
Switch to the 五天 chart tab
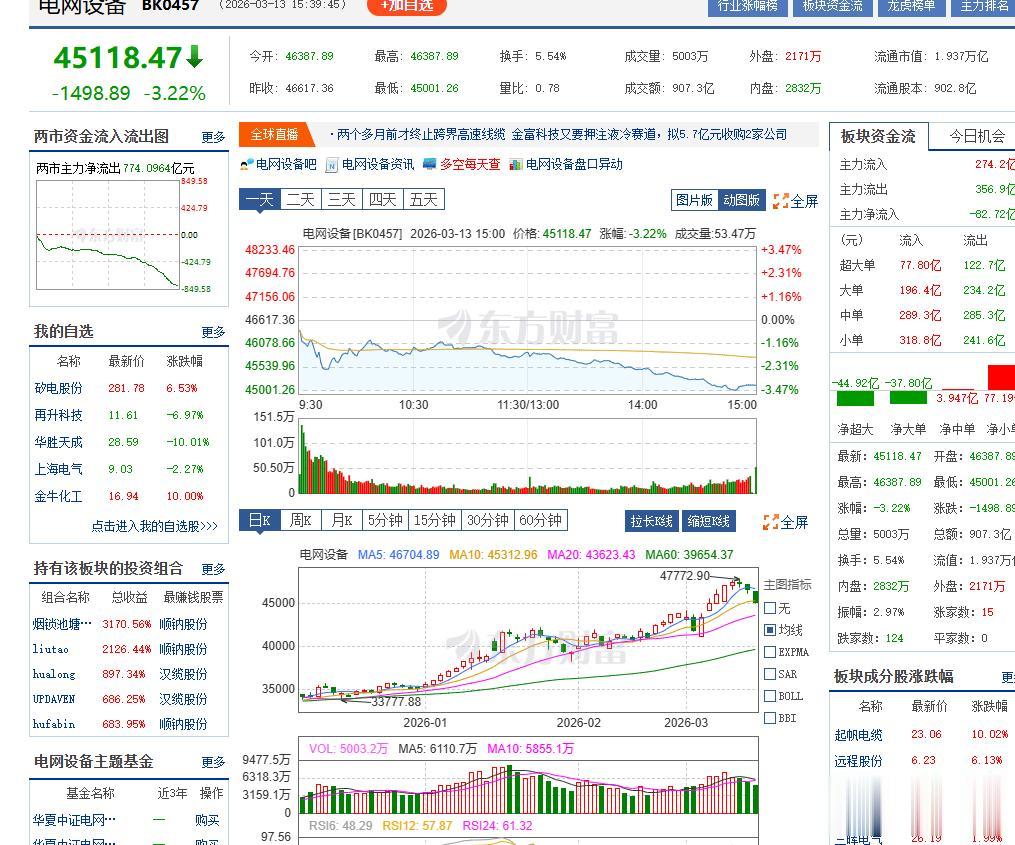424,199
